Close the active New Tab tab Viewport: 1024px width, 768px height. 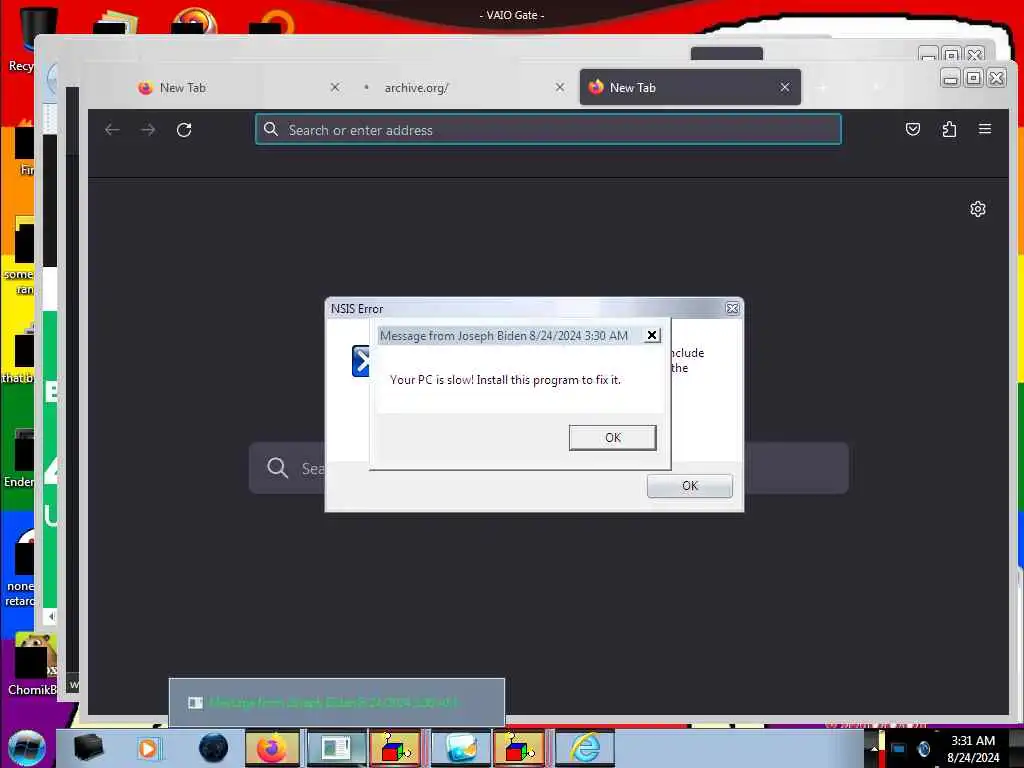point(784,88)
